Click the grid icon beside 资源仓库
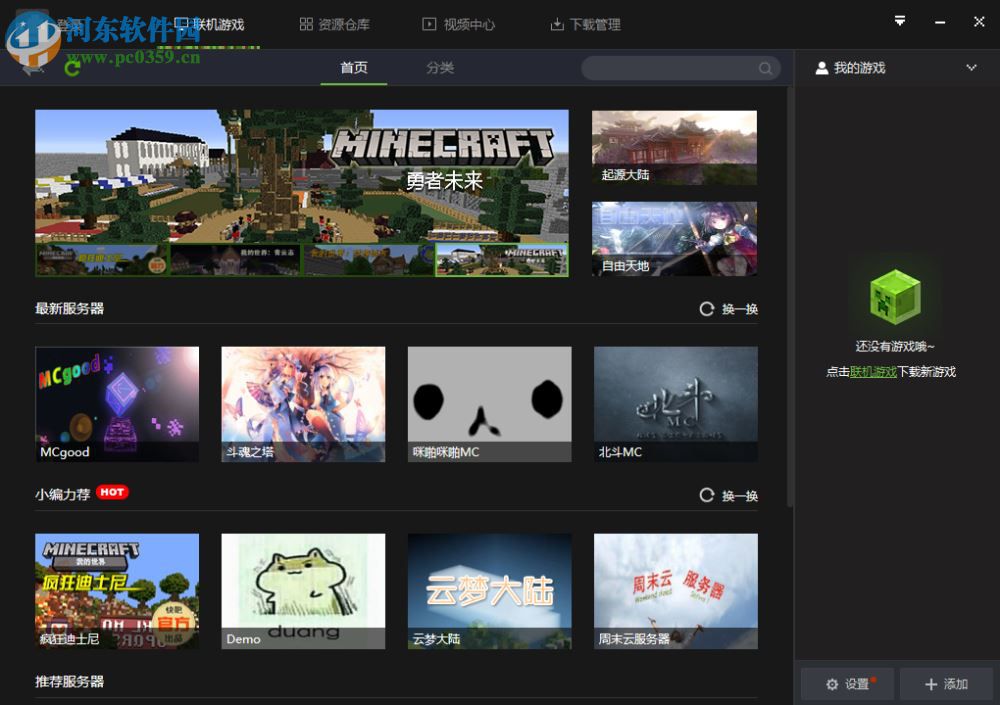 306,24
